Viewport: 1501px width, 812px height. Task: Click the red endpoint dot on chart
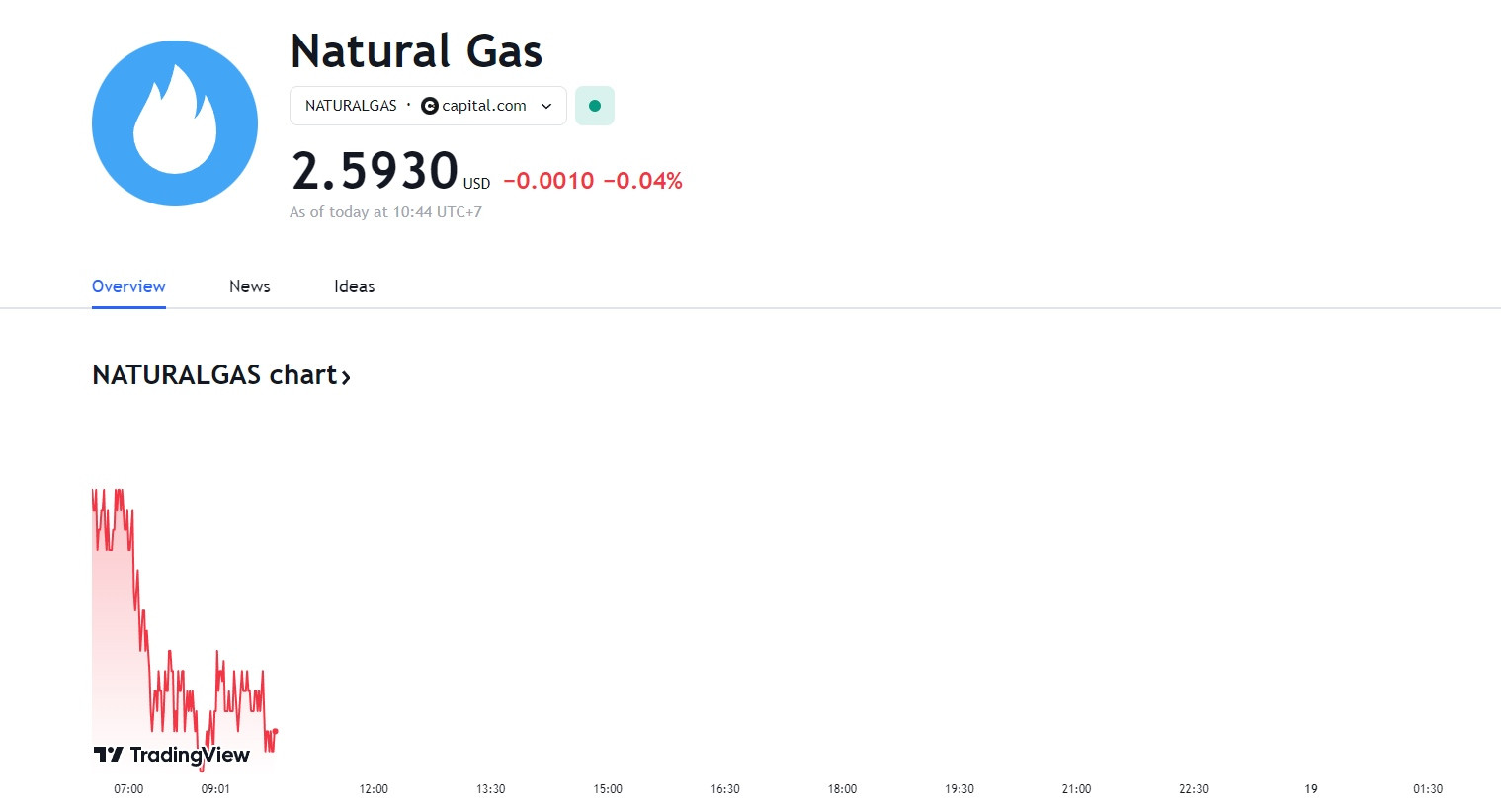(x=275, y=732)
